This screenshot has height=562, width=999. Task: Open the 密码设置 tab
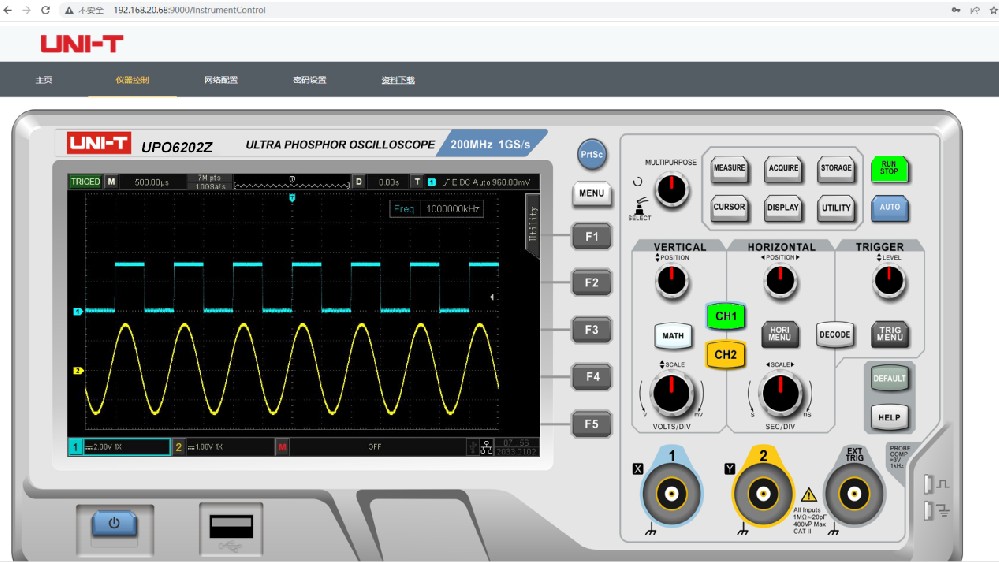click(309, 80)
